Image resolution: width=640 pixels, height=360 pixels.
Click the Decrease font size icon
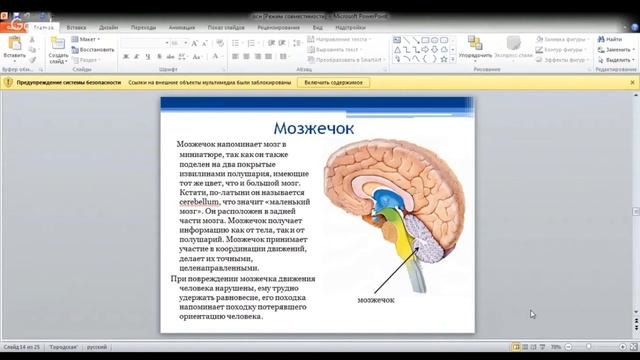205,43
